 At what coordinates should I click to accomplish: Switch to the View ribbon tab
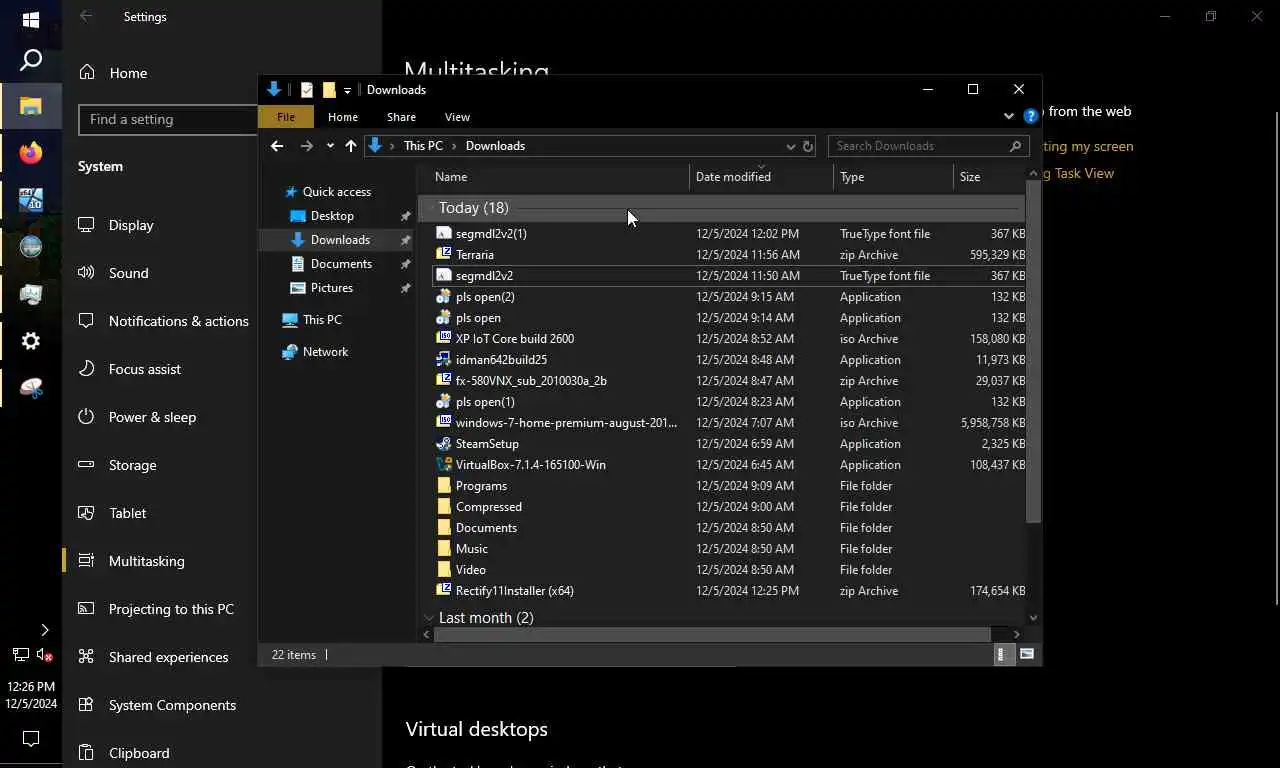457,117
